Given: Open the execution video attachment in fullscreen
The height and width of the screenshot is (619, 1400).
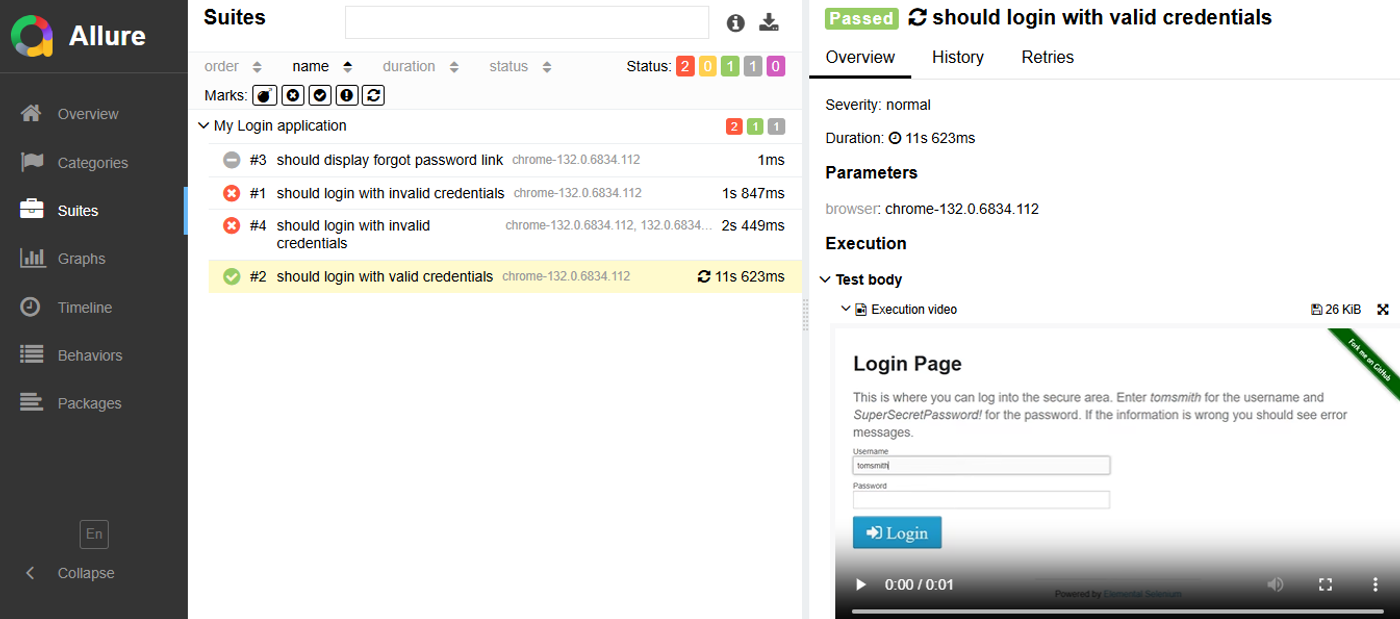Looking at the screenshot, I should click(x=1383, y=310).
